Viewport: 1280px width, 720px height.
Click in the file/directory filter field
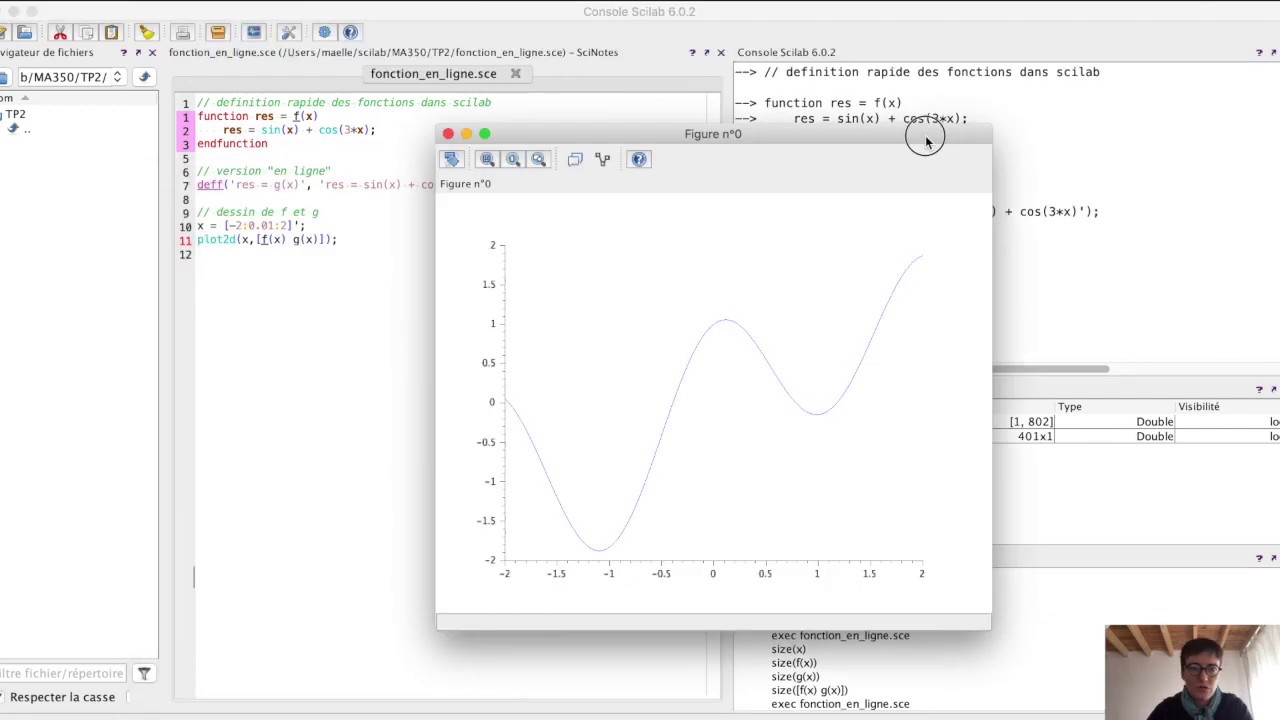(62, 674)
